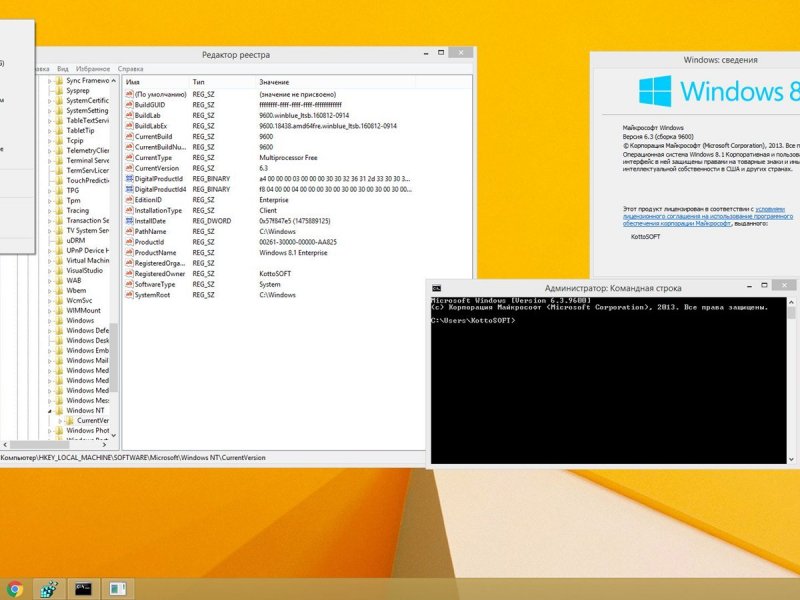Click the registry tree scroll-down arrow
Viewport: 800px width, 600px height.
tap(113, 435)
